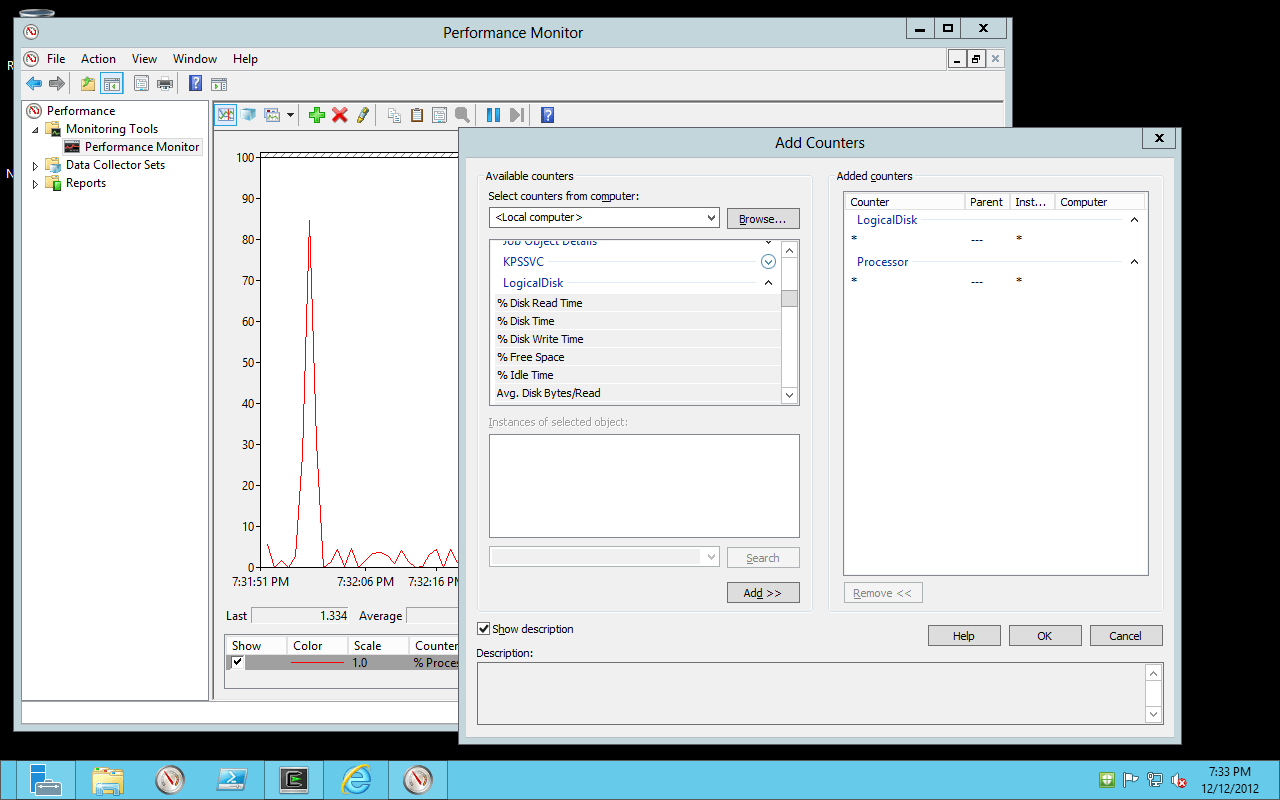Image resolution: width=1280 pixels, height=800 pixels.
Task: Select Avg. Disk Bytes/Read counter
Action: 636,393
